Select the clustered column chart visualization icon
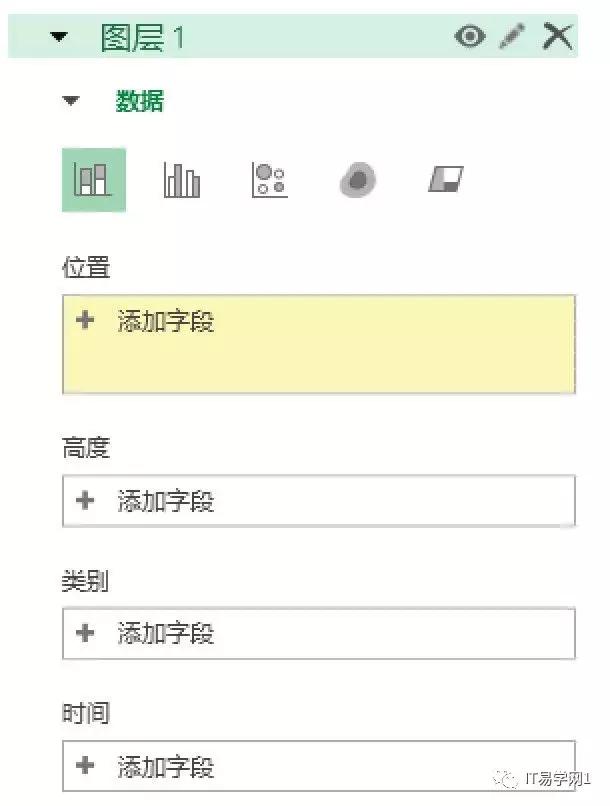Image resolution: width=610 pixels, height=806 pixels. click(x=181, y=181)
